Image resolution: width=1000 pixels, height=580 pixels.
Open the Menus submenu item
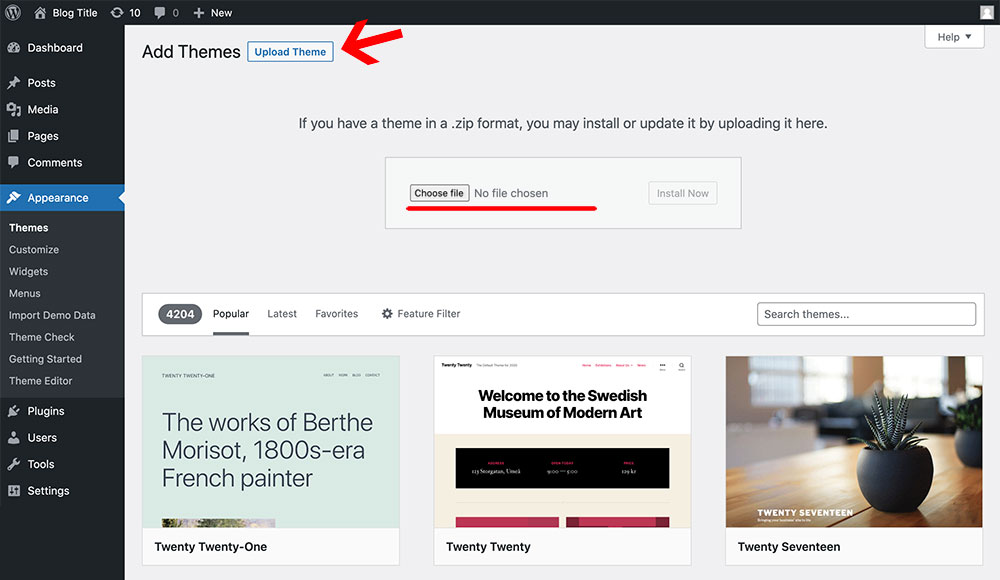tap(24, 294)
